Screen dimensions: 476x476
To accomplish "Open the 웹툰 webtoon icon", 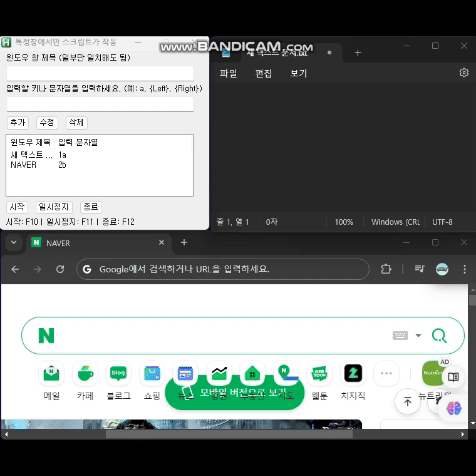I will click(319, 373).
